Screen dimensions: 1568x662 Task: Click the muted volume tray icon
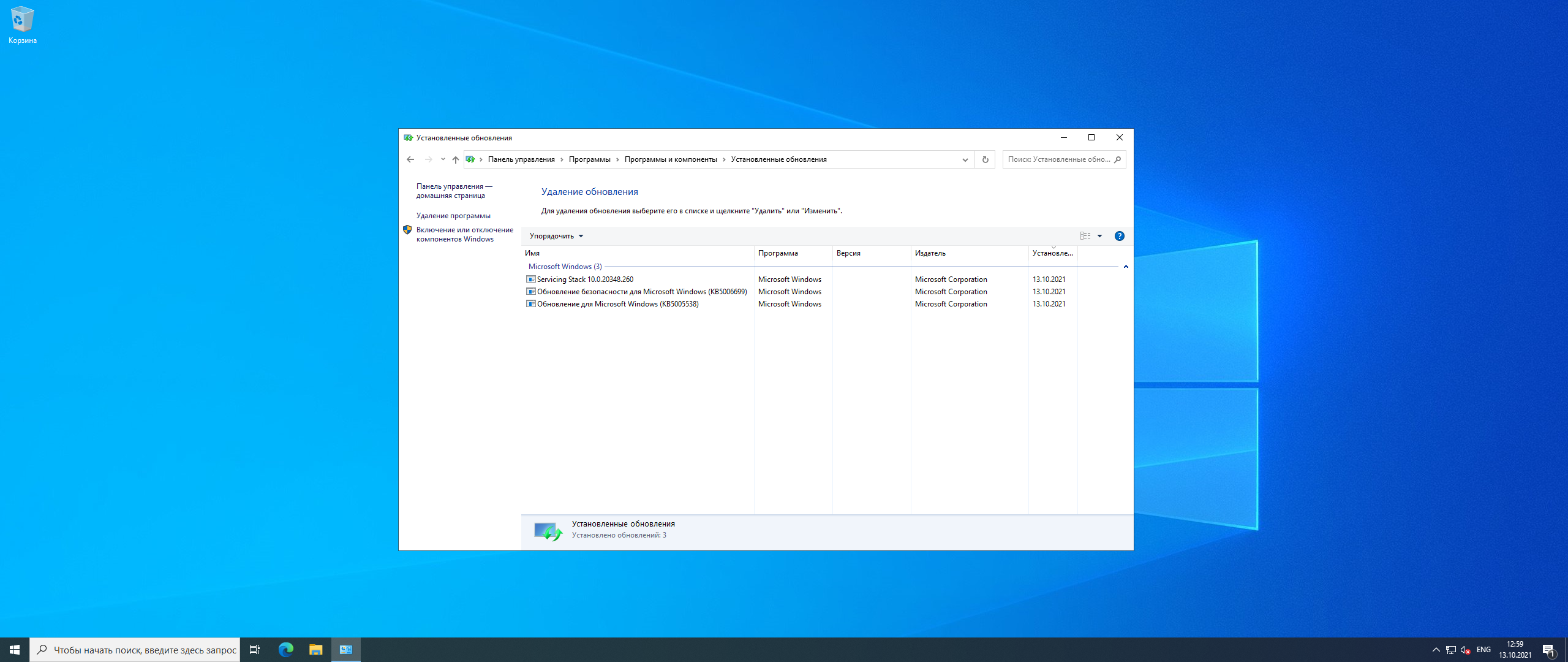click(1465, 650)
